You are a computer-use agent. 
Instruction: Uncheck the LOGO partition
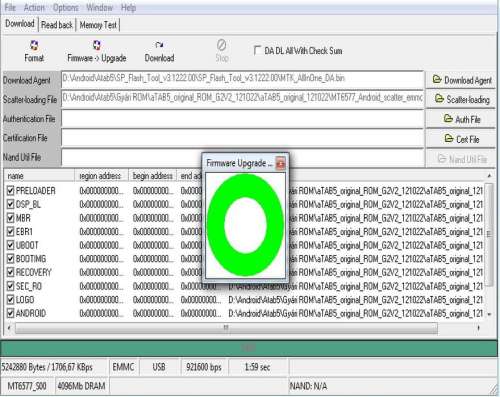point(10,300)
